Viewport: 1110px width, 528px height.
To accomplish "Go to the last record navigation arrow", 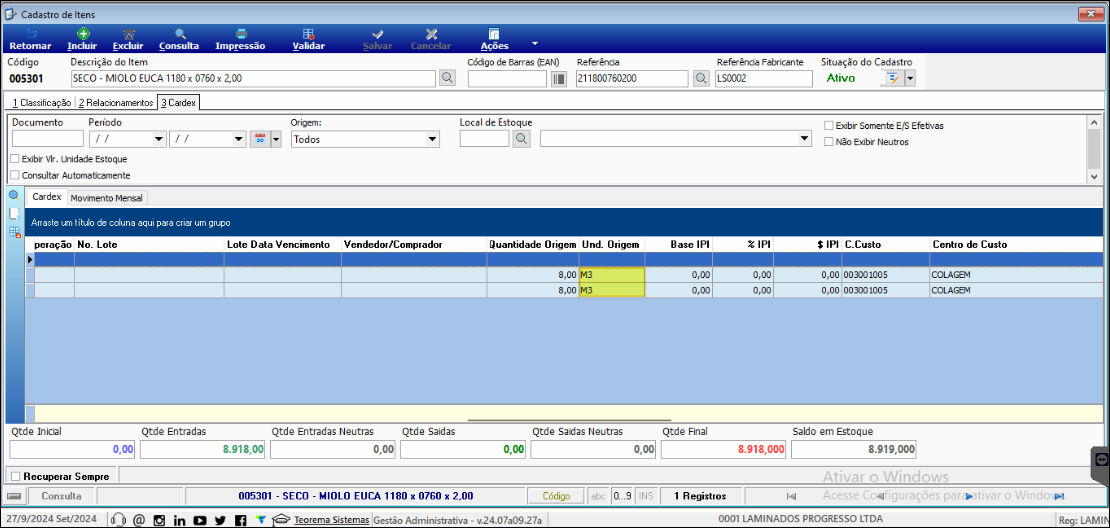I will [x=1060, y=496].
